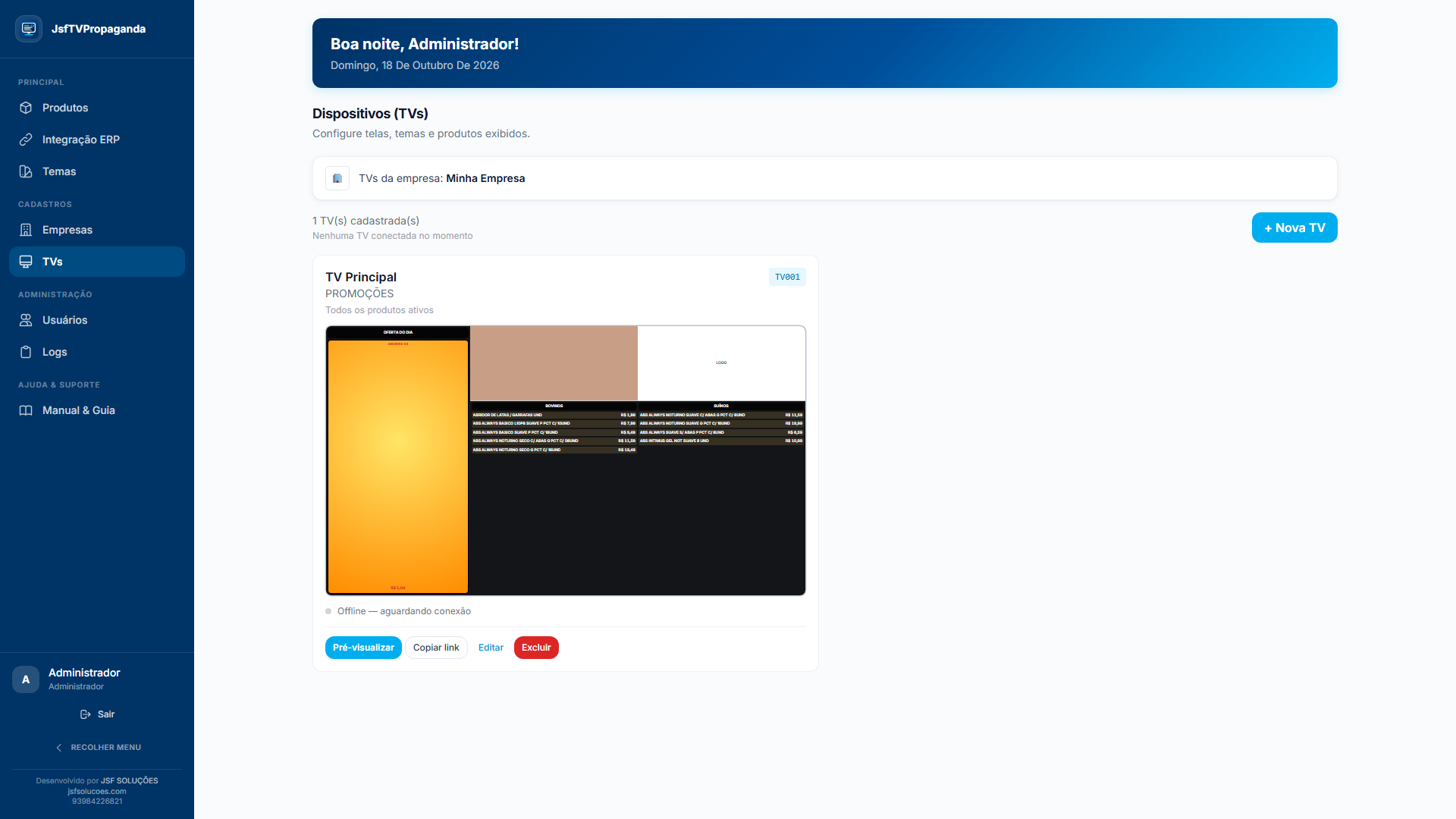
Task: Click the Produtos box icon
Action: point(26,108)
